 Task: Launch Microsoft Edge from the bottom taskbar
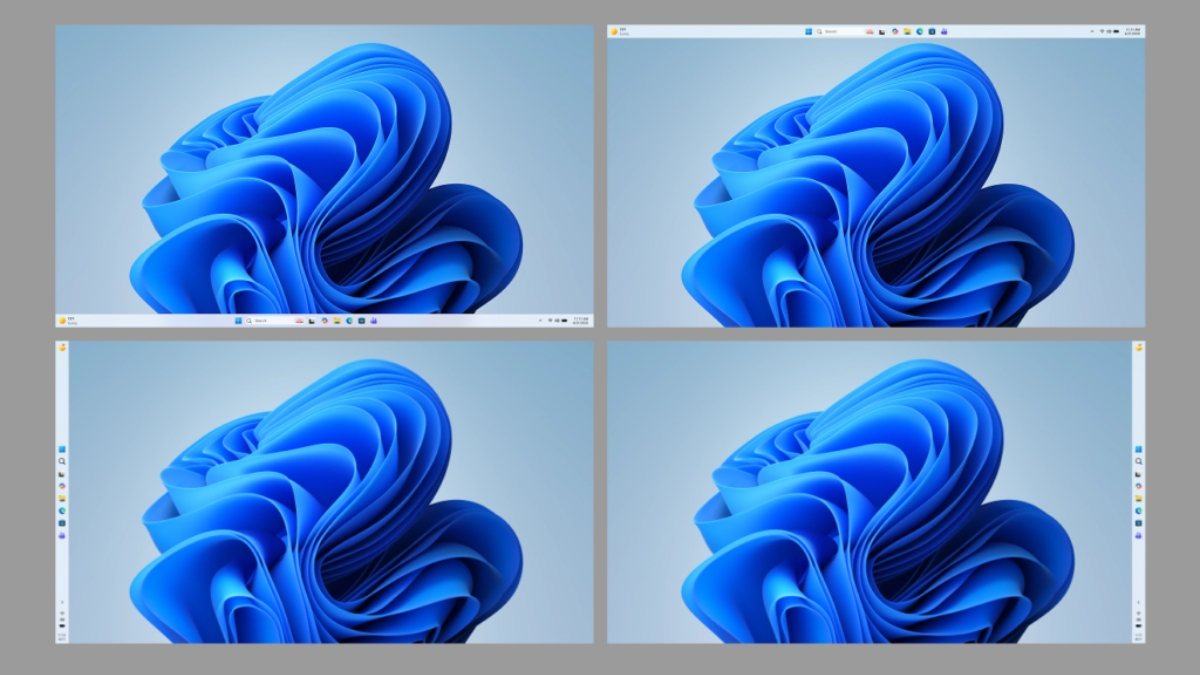click(x=349, y=321)
